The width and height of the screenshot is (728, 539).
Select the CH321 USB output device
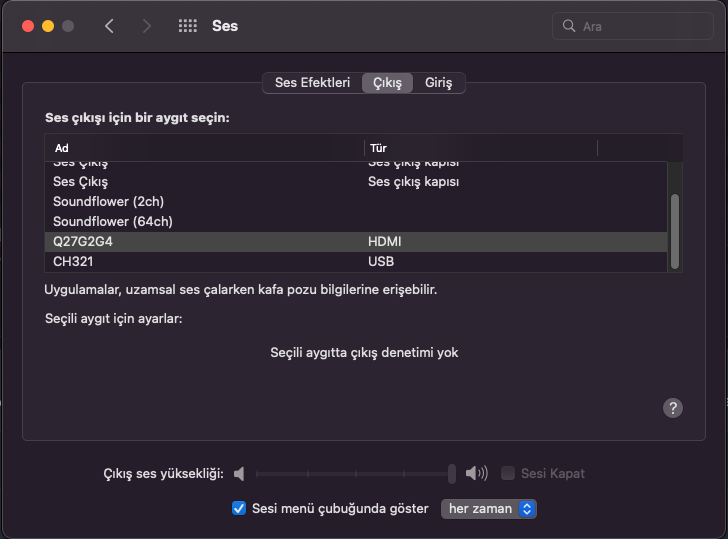(x=356, y=261)
